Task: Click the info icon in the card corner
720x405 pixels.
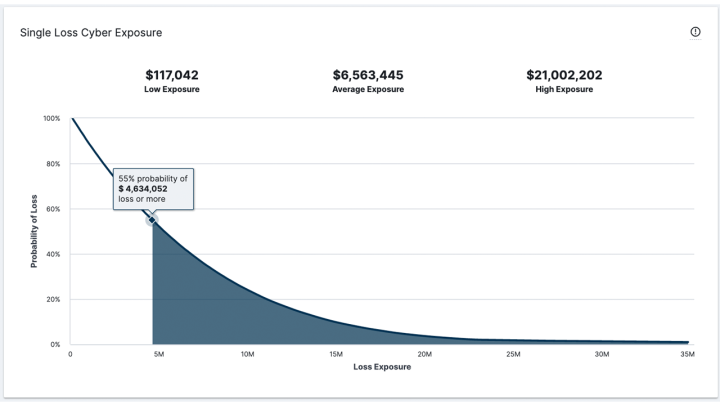Action: click(x=695, y=32)
